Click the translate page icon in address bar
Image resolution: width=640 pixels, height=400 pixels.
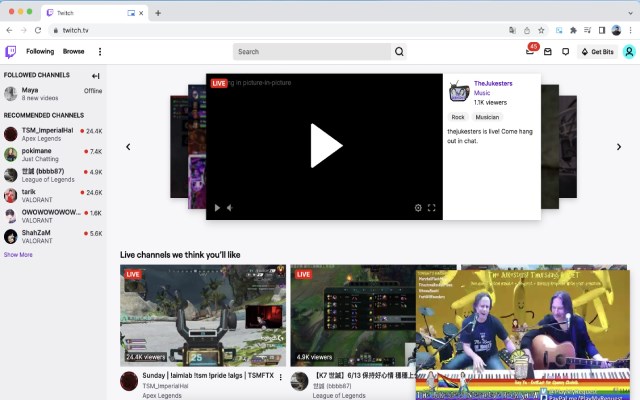tap(512, 30)
